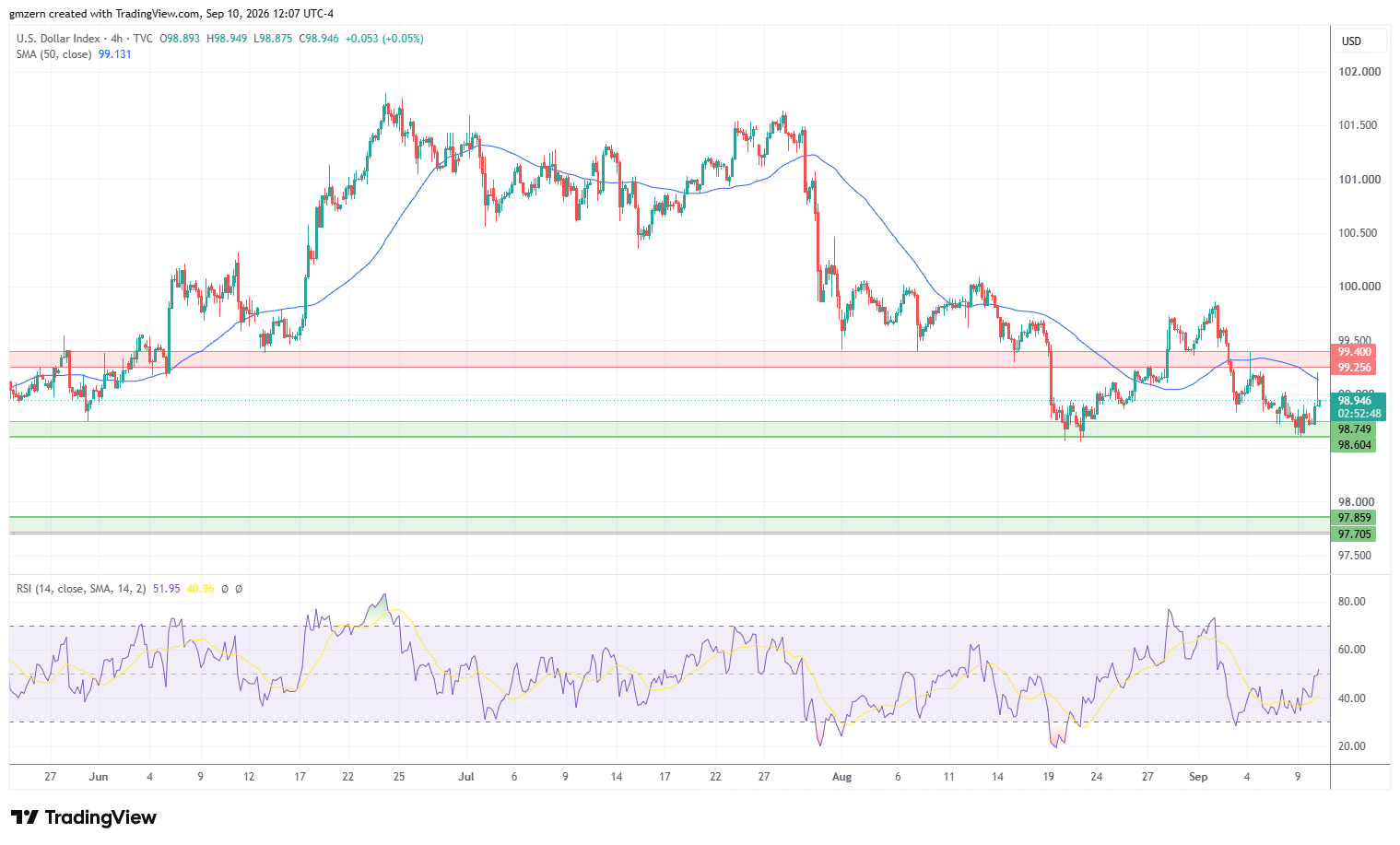Select the U.S. Dollar Index legend title
This screenshot has height=845, width=1400.
click(58, 39)
